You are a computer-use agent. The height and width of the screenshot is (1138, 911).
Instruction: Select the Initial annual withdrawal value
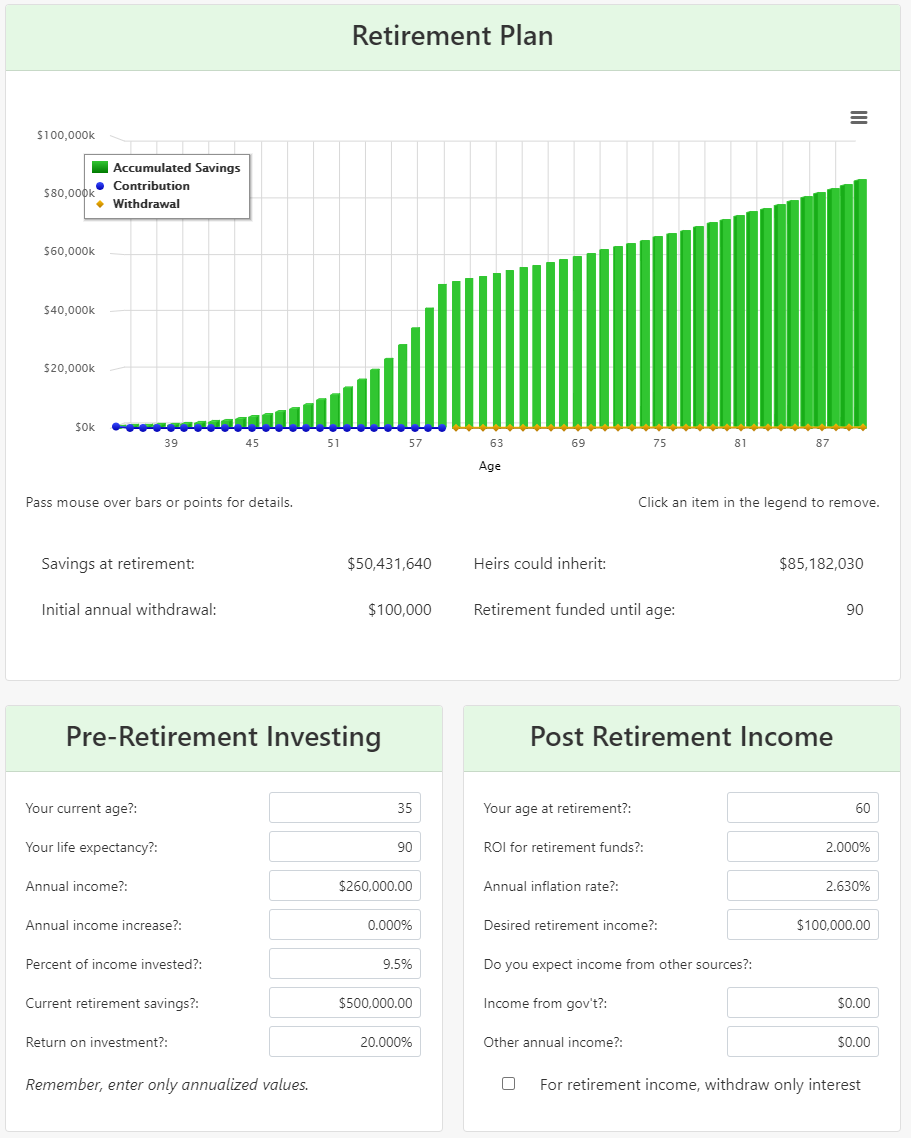(399, 610)
